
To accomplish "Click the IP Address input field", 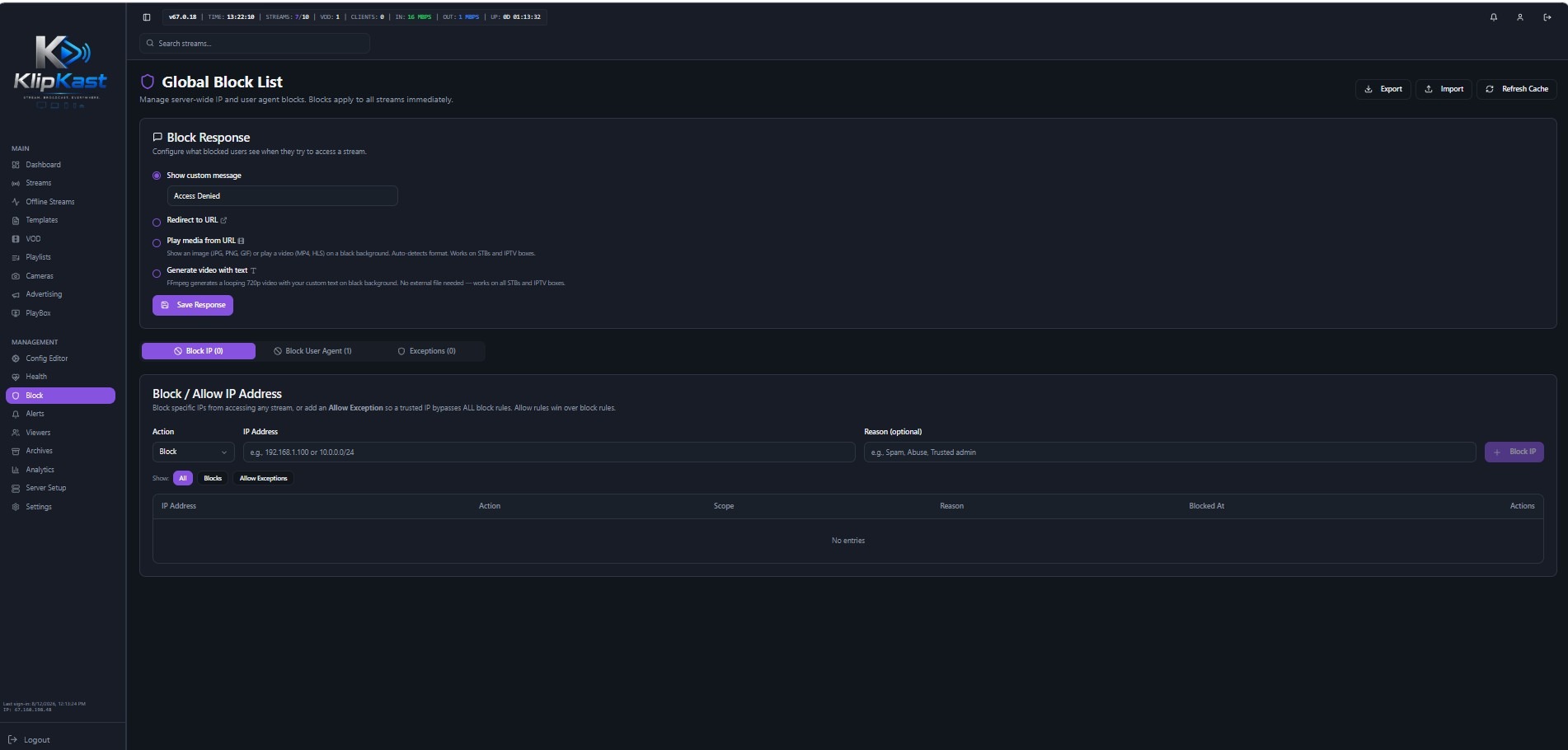I will coord(549,452).
